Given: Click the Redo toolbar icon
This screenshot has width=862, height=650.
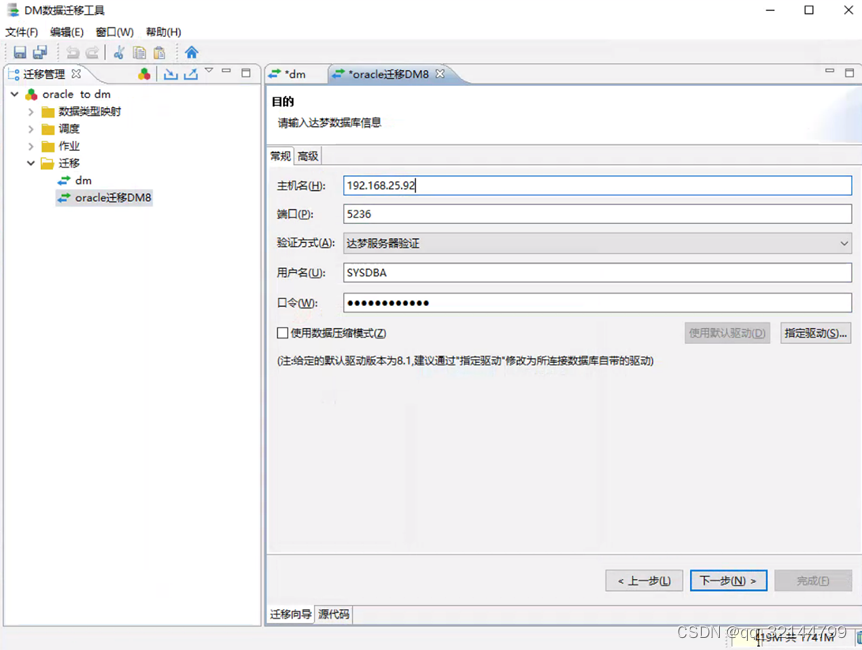Looking at the screenshot, I should [92, 52].
